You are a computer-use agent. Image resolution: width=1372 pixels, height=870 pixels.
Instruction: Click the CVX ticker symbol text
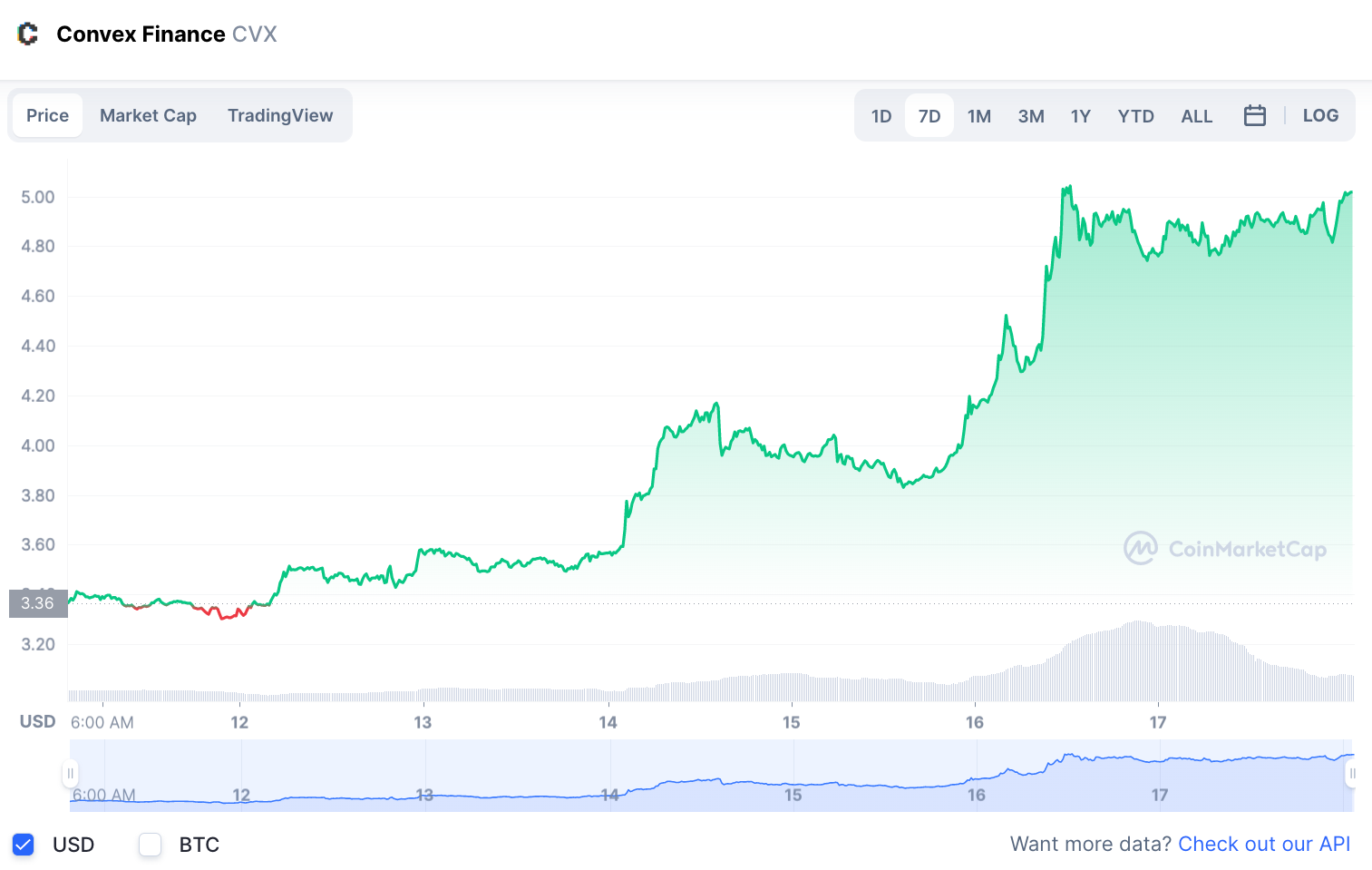coord(255,34)
